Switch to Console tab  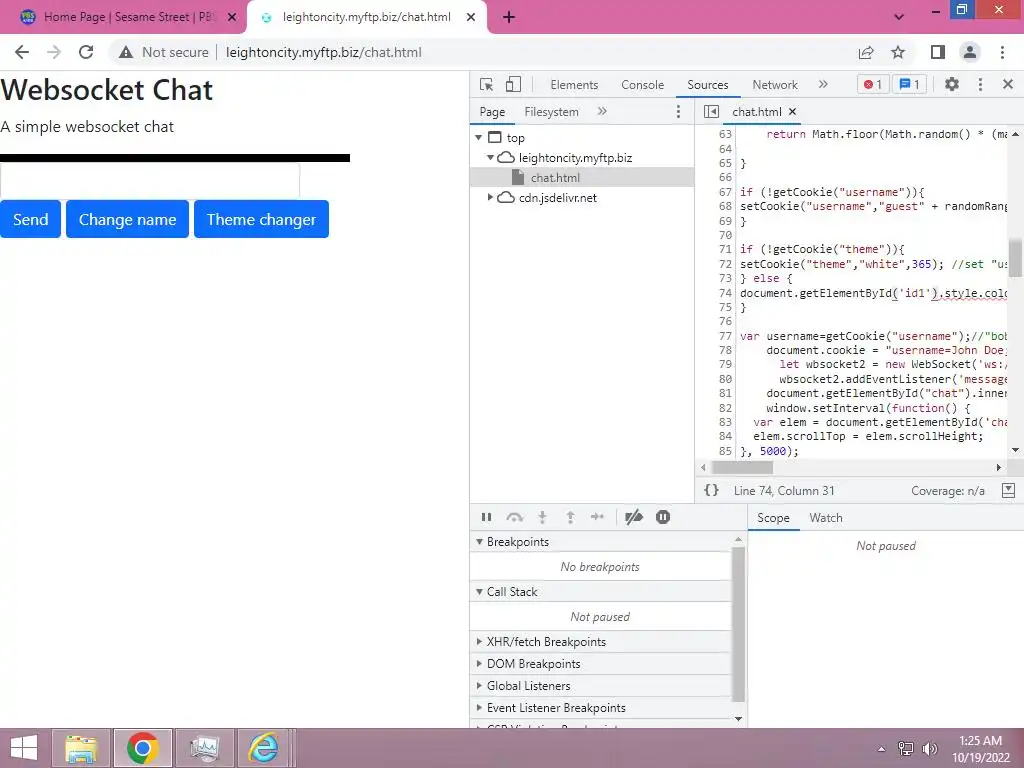[x=643, y=85]
